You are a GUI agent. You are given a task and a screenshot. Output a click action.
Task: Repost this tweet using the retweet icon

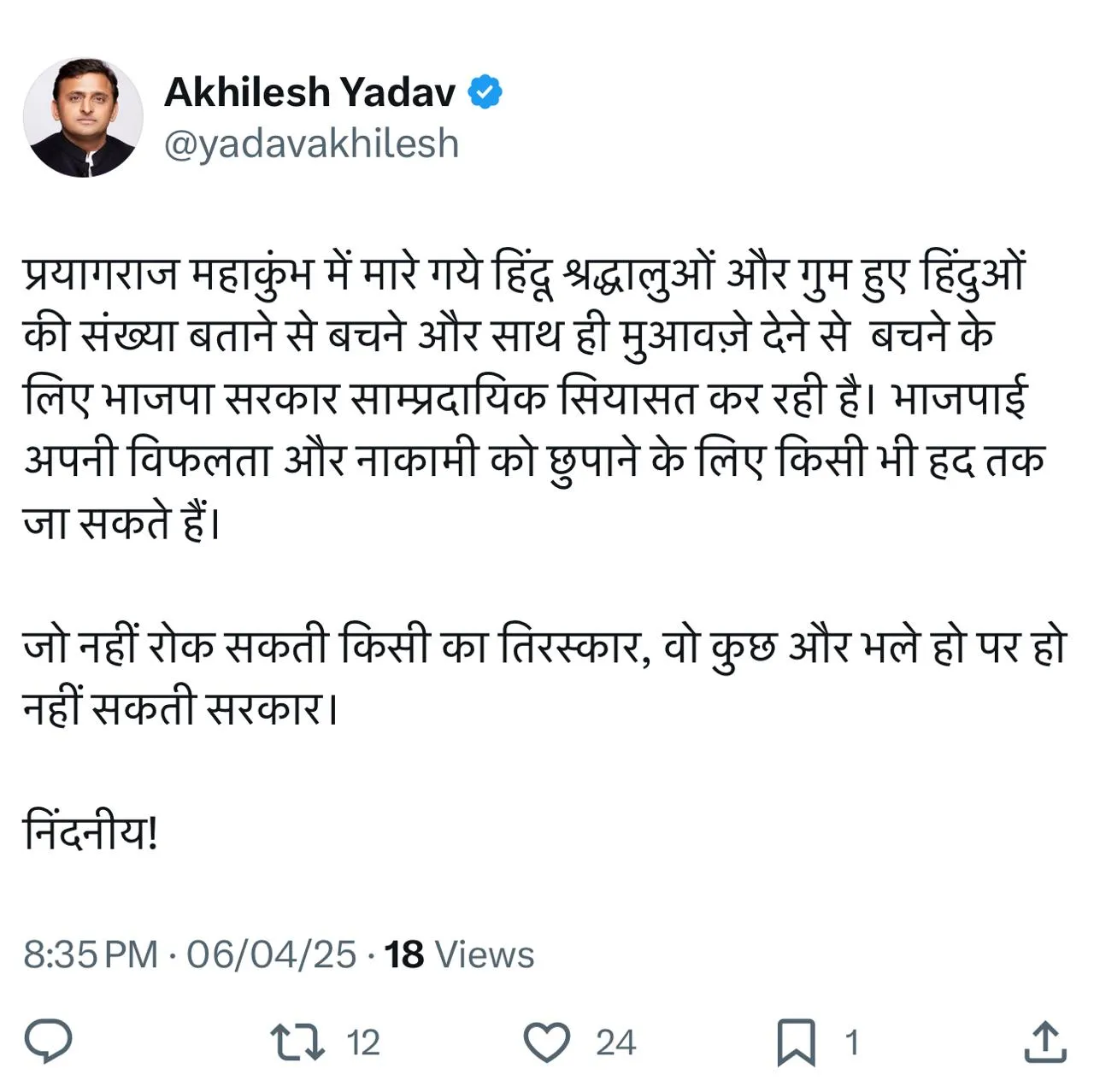(297, 1042)
